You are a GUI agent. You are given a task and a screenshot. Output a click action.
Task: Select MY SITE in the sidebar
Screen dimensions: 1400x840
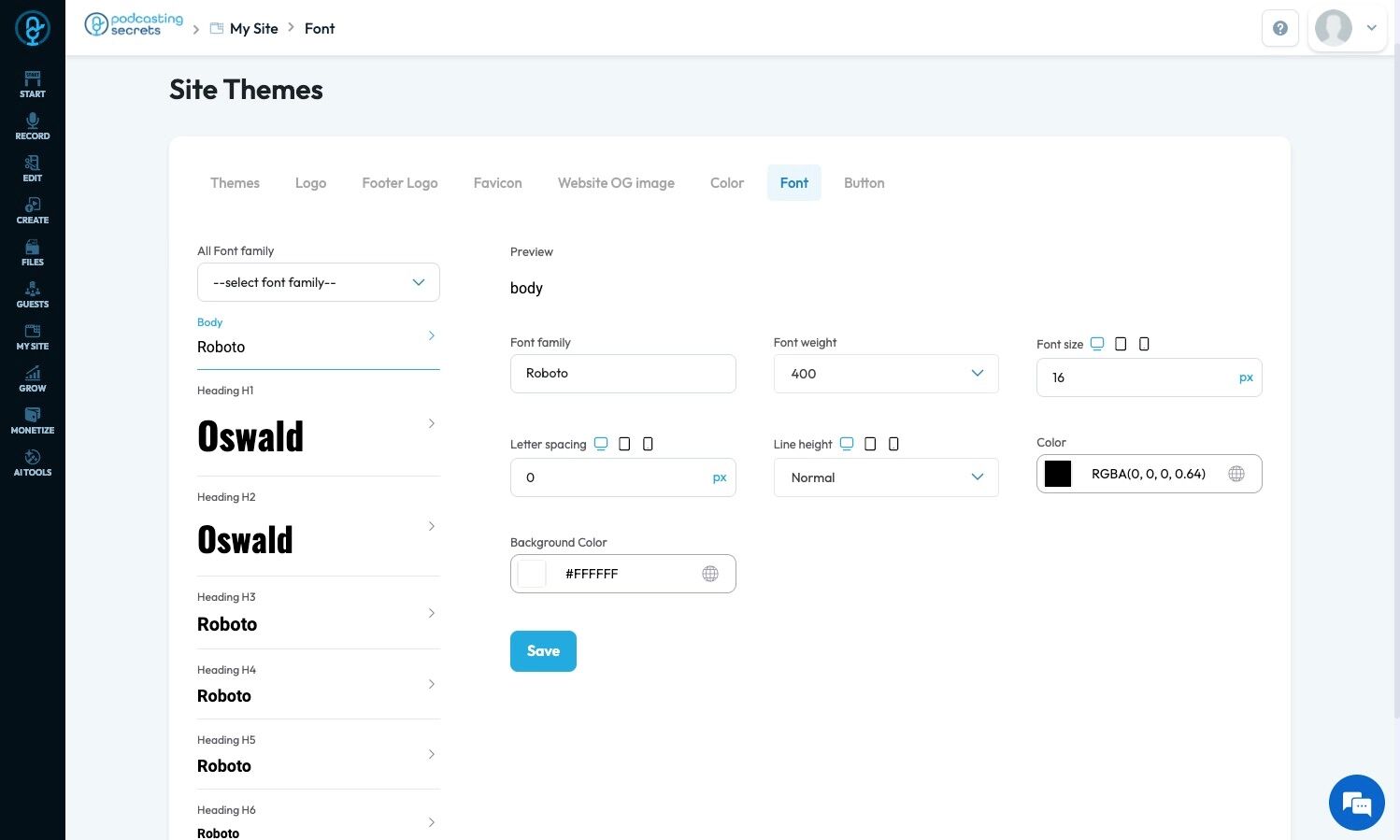33,336
